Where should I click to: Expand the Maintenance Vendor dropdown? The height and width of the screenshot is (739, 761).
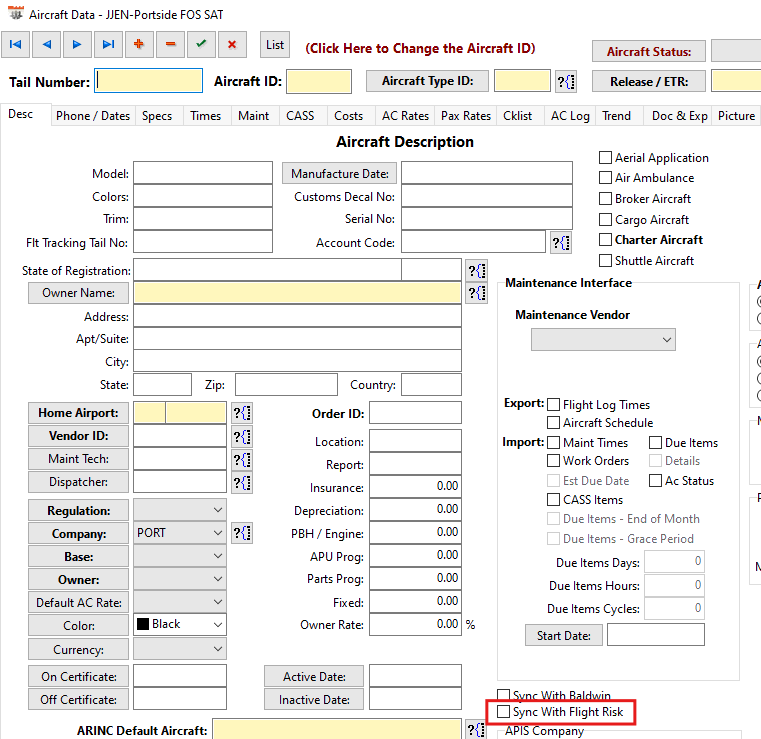tap(603, 340)
